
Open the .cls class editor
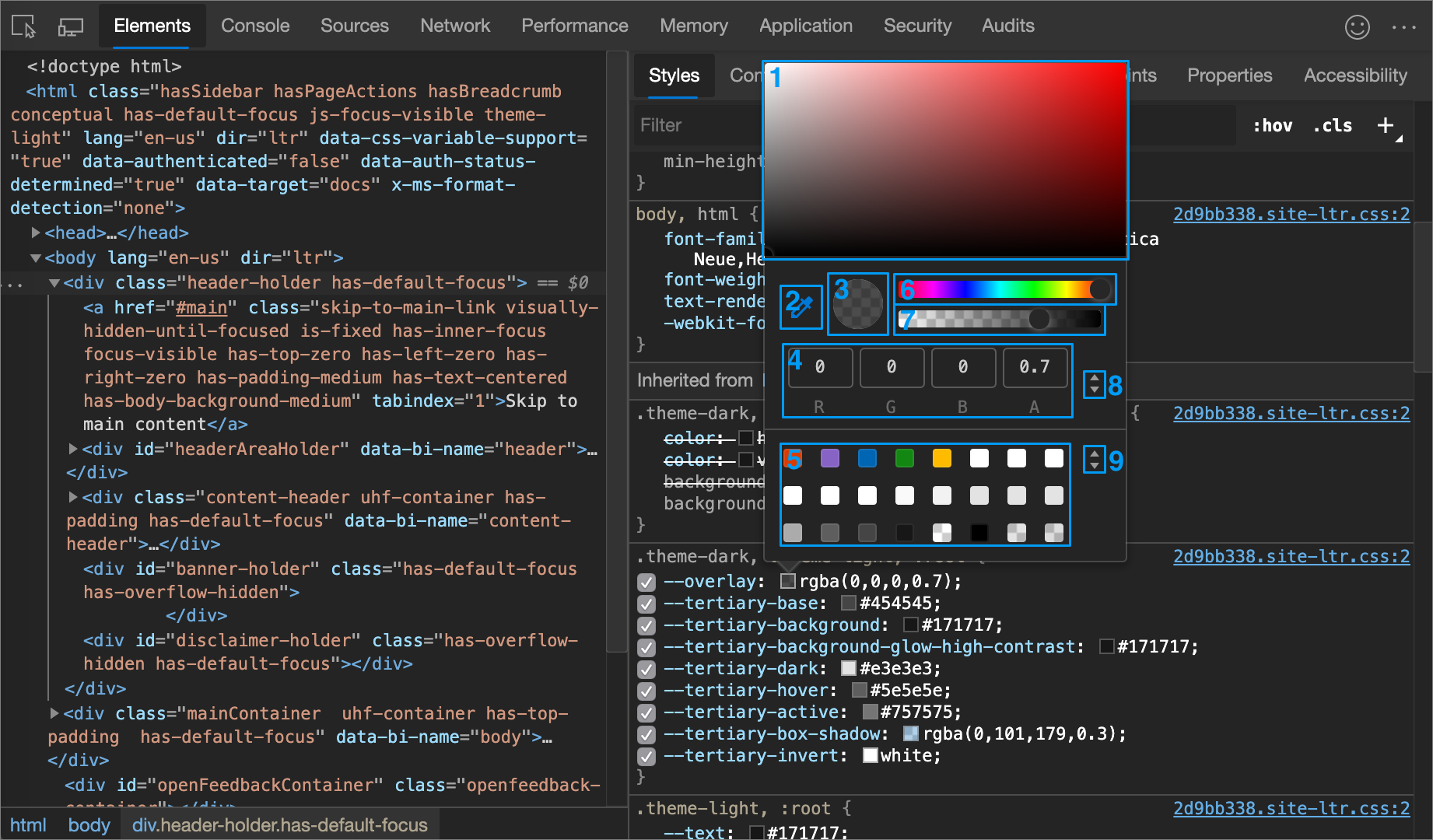pos(1332,125)
